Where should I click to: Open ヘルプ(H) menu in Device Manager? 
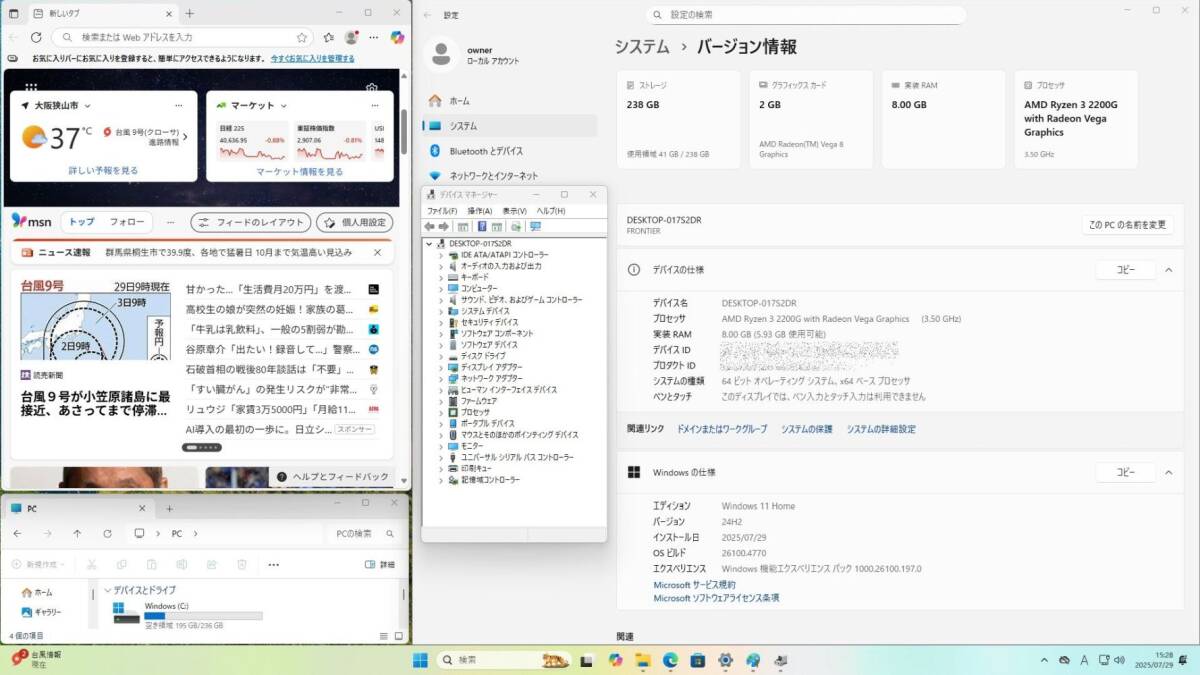551,211
